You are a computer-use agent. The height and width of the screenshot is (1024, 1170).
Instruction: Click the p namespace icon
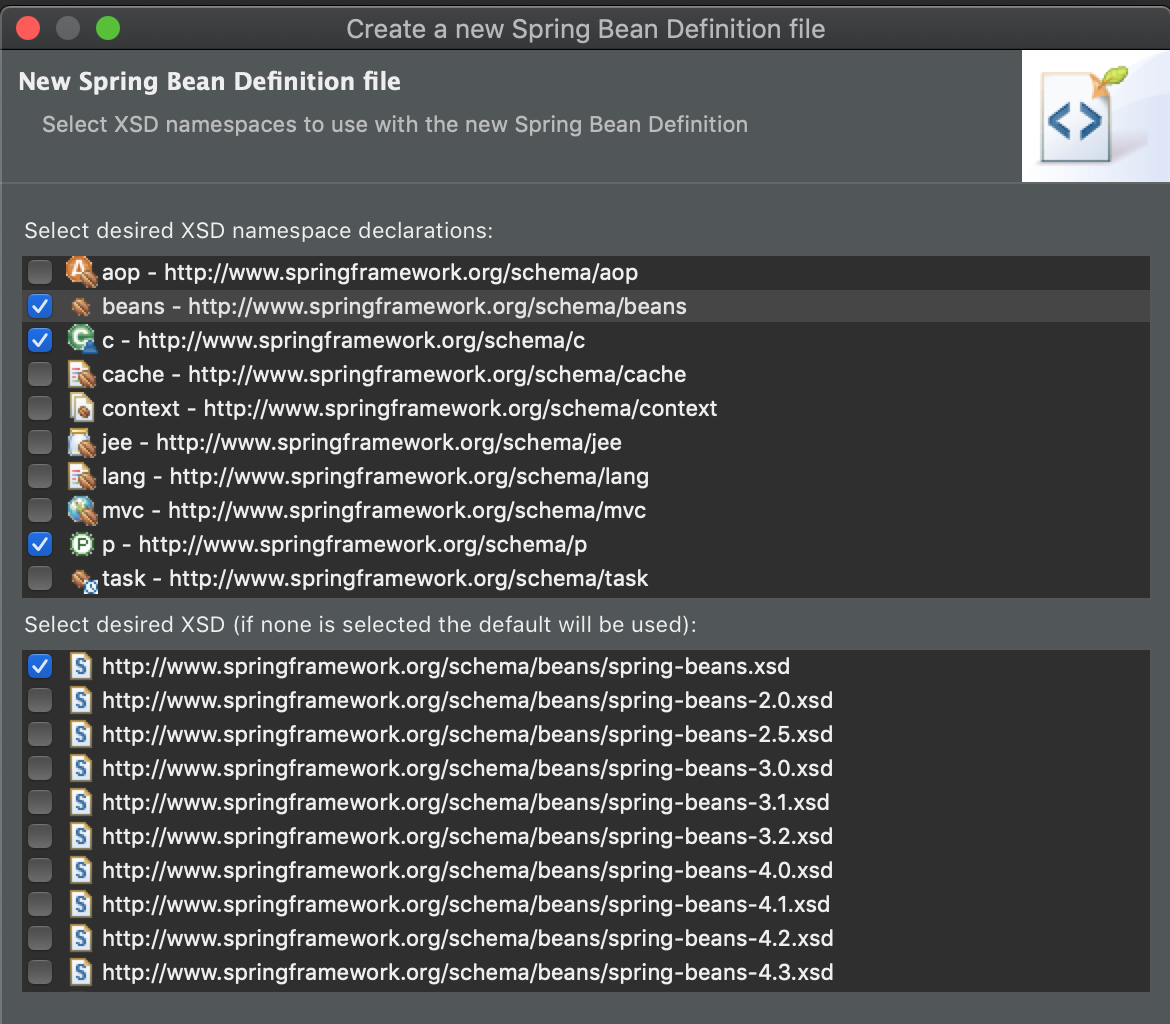(81, 544)
